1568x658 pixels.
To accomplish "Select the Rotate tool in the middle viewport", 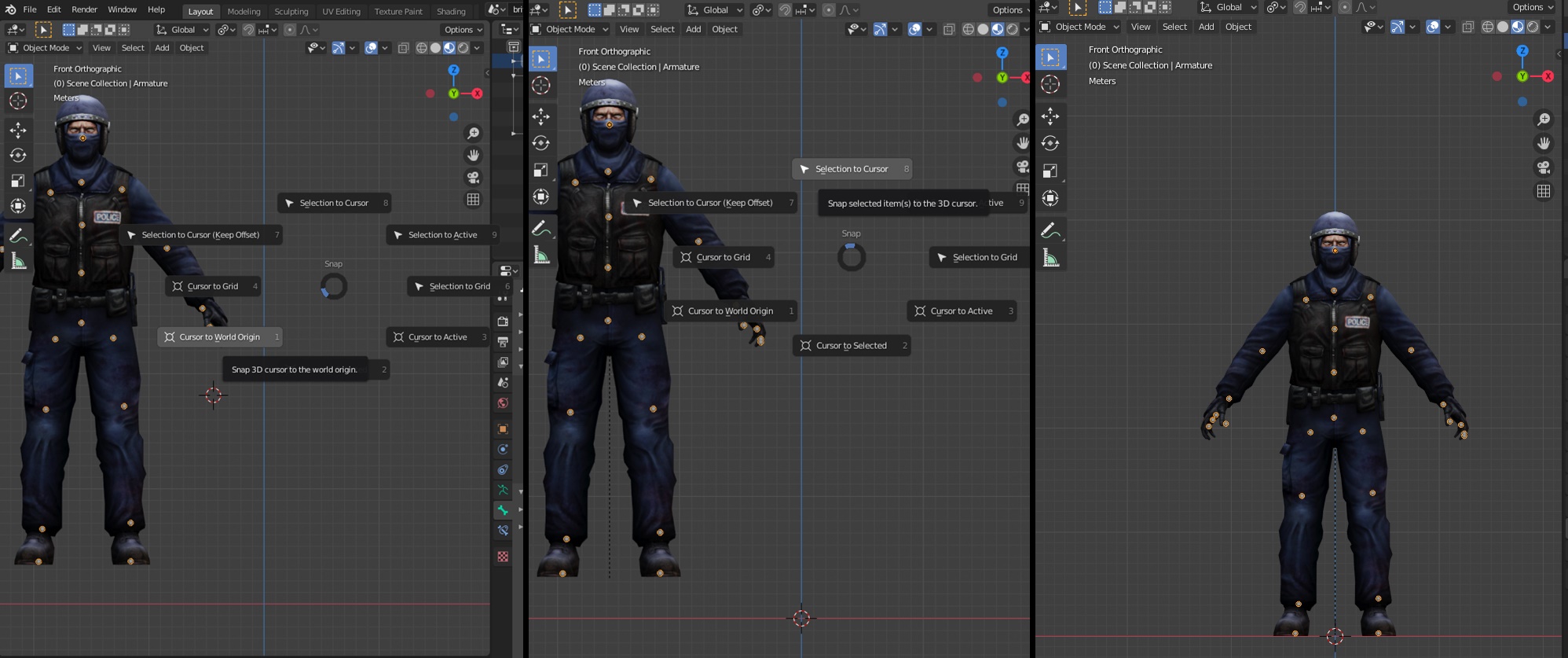I will (541, 143).
